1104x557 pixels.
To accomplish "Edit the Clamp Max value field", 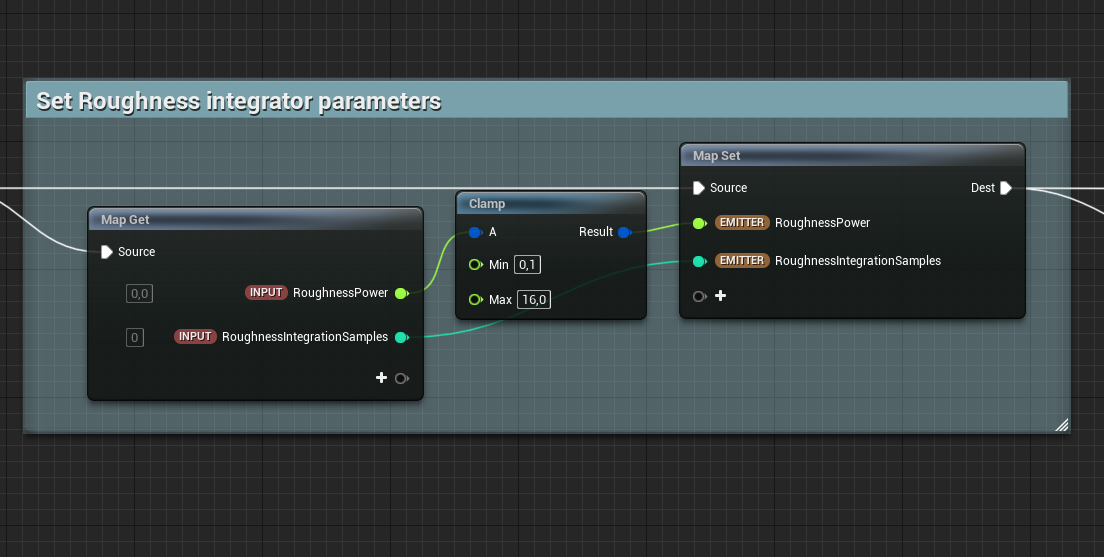I will [533, 300].
